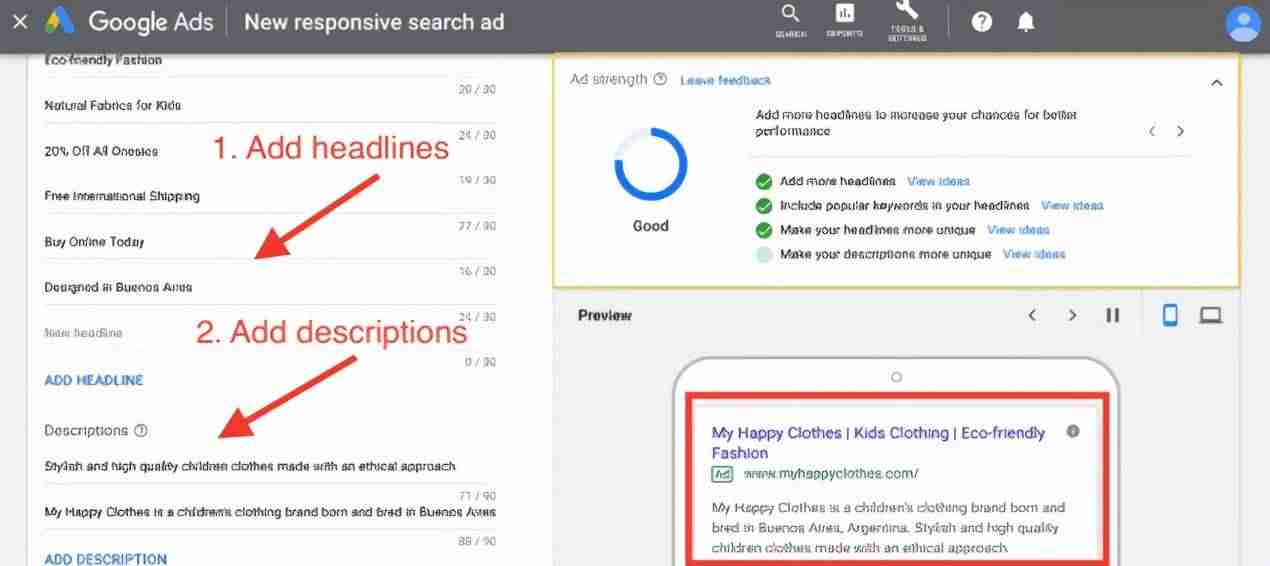
Task: Show next ad preview
Action: point(1072,315)
